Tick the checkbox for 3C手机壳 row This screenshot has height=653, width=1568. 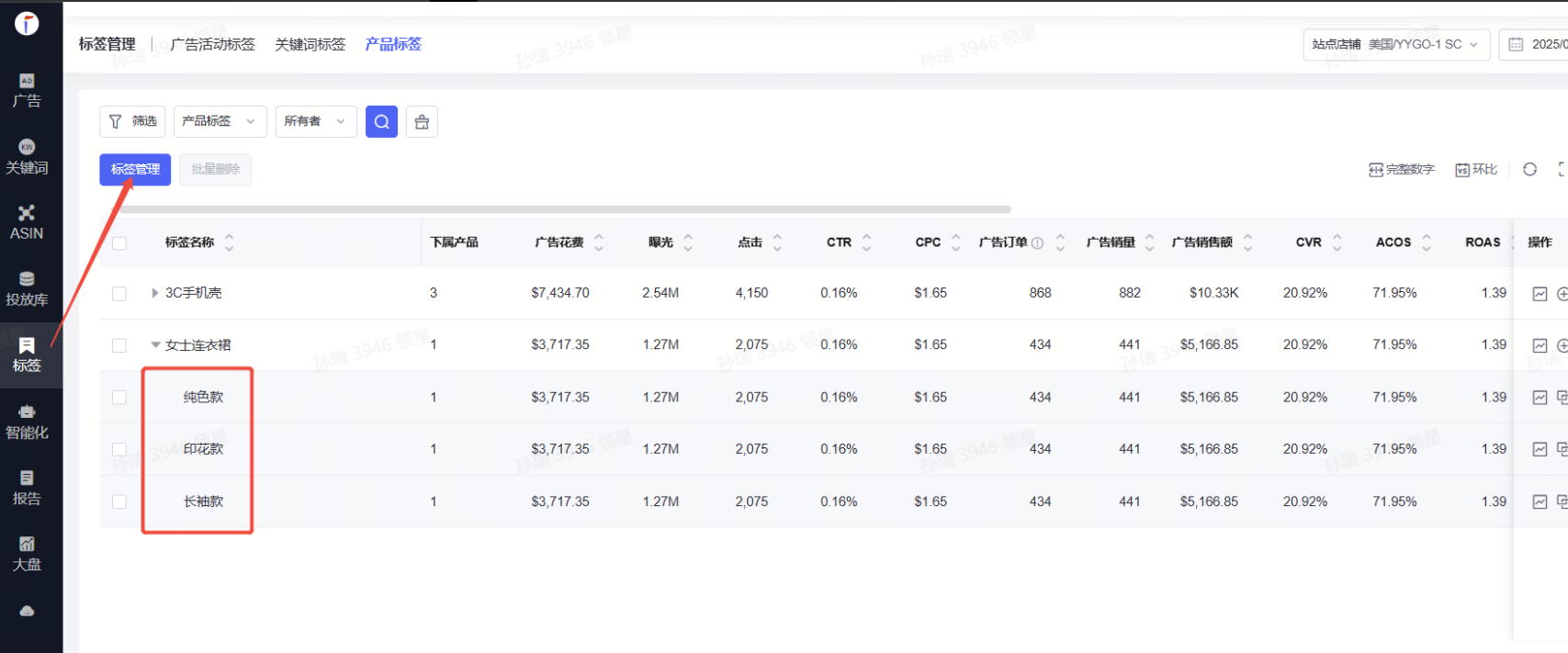[x=119, y=294]
